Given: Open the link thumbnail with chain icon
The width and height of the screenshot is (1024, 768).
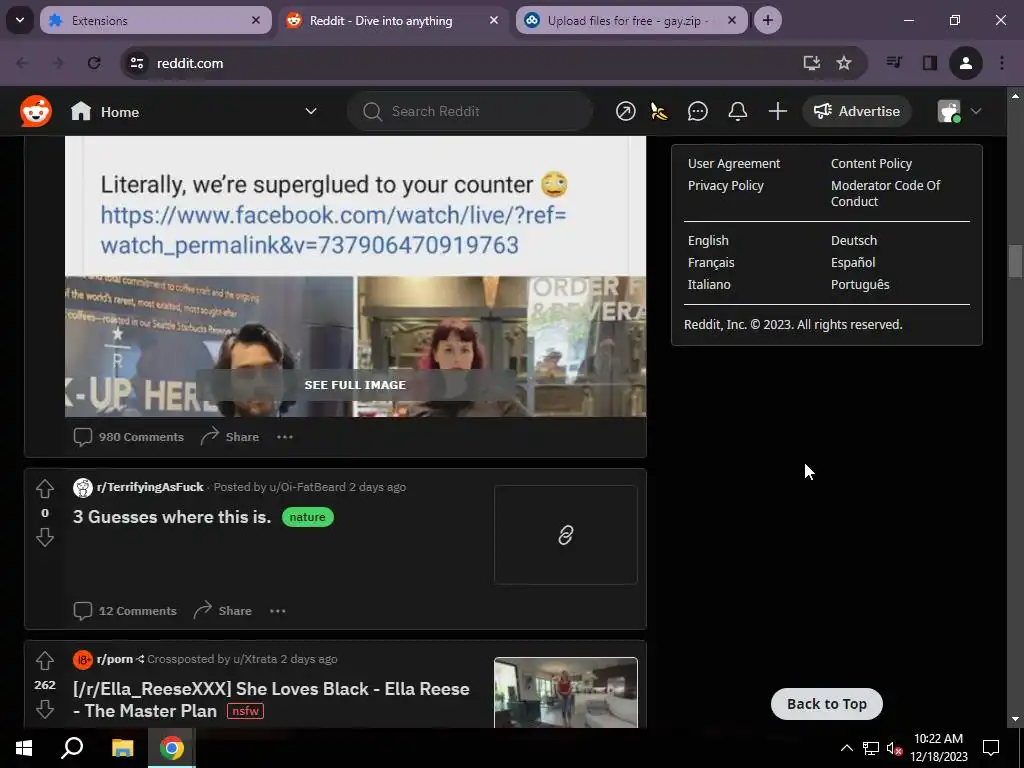Looking at the screenshot, I should tap(566, 535).
